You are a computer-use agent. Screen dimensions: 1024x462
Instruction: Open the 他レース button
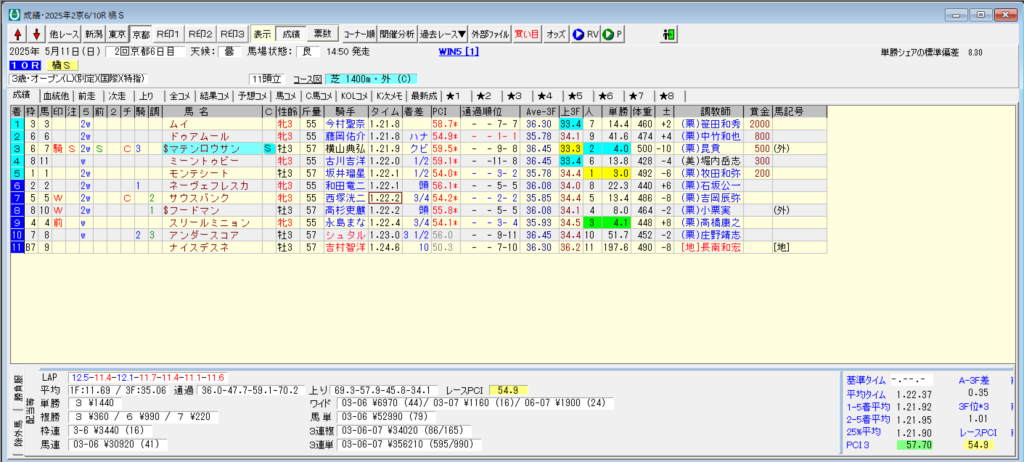(x=63, y=34)
